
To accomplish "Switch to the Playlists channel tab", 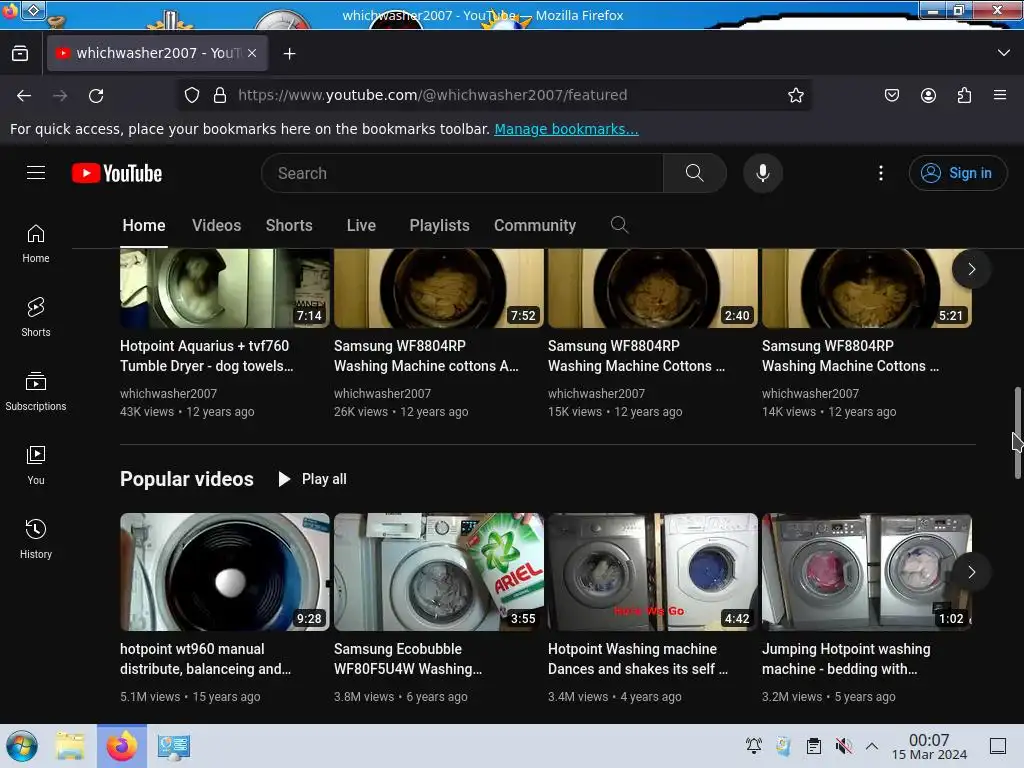I will [440, 225].
